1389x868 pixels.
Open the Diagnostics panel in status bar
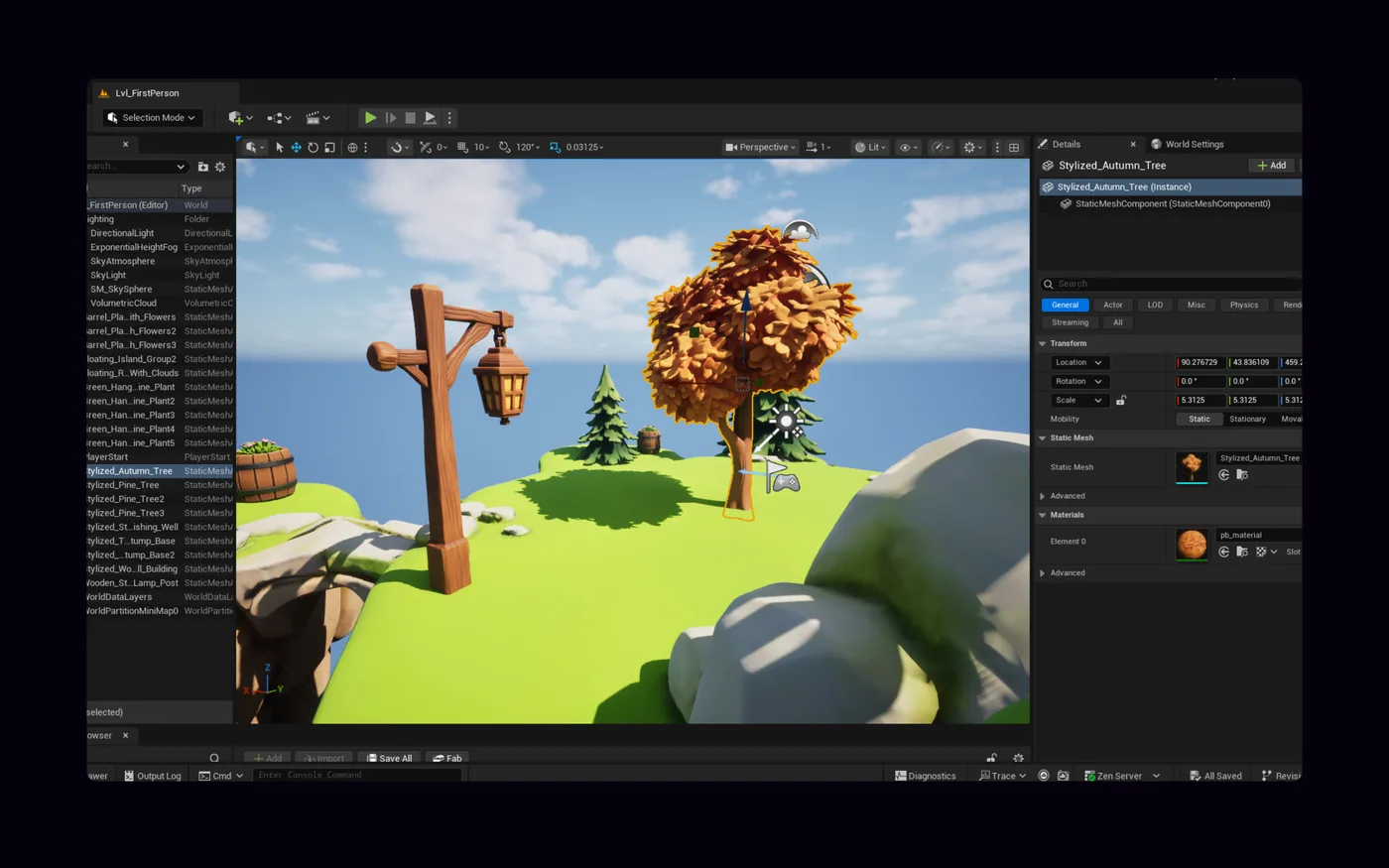(926, 776)
